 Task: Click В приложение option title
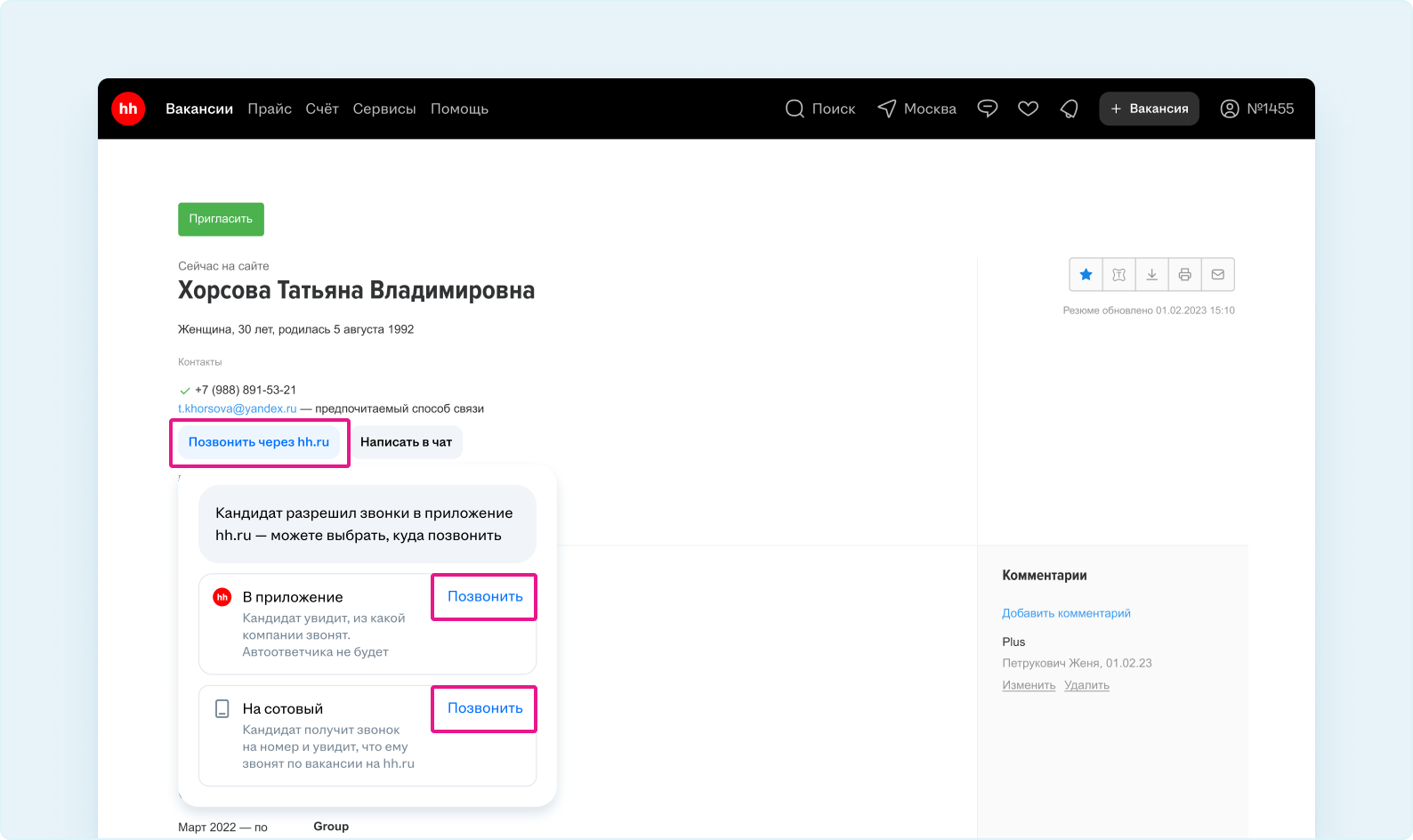click(x=293, y=597)
